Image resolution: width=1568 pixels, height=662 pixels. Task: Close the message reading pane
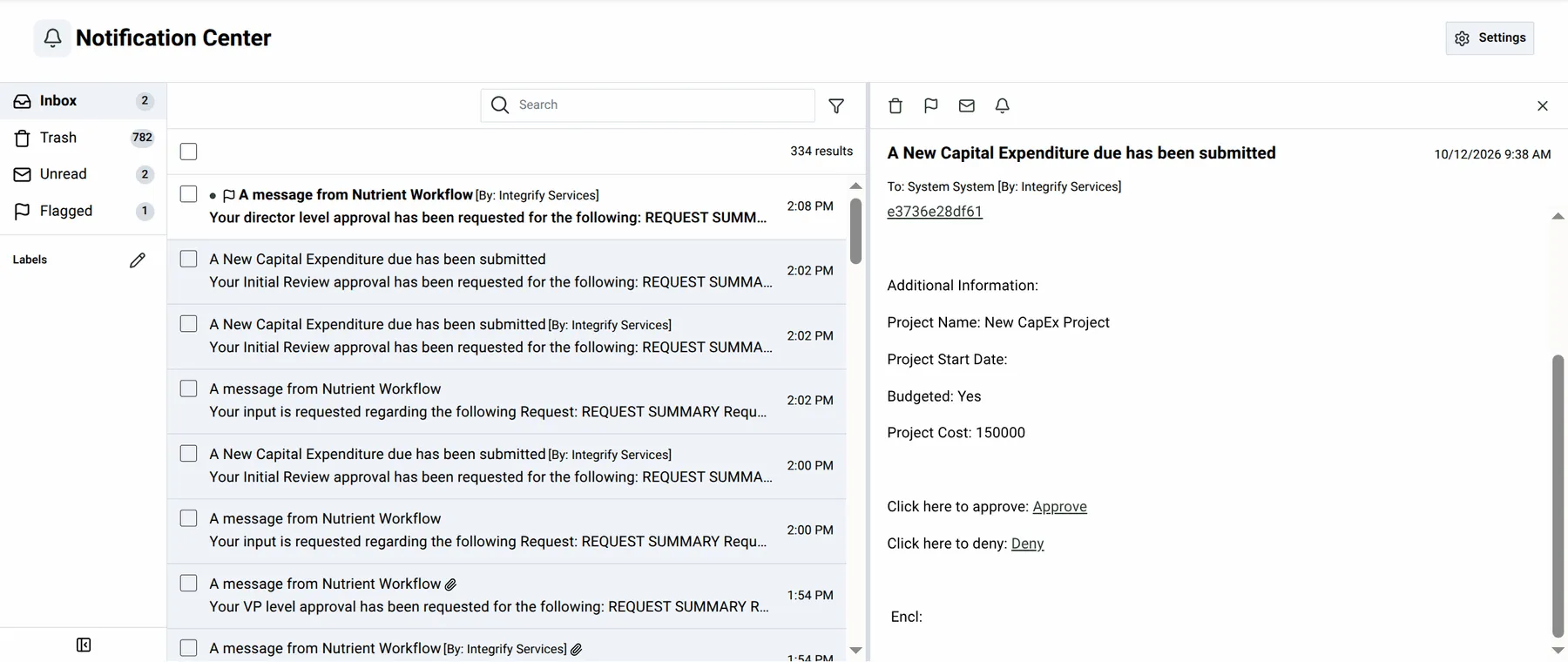pos(1543,105)
